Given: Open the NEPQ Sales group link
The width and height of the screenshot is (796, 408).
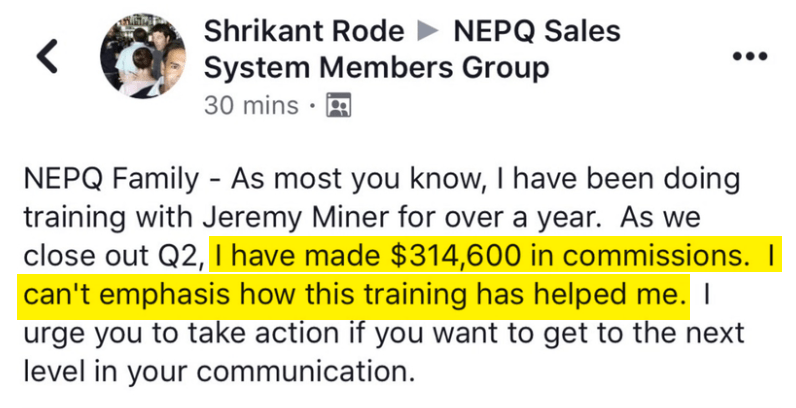Looking at the screenshot, I should tap(537, 31).
